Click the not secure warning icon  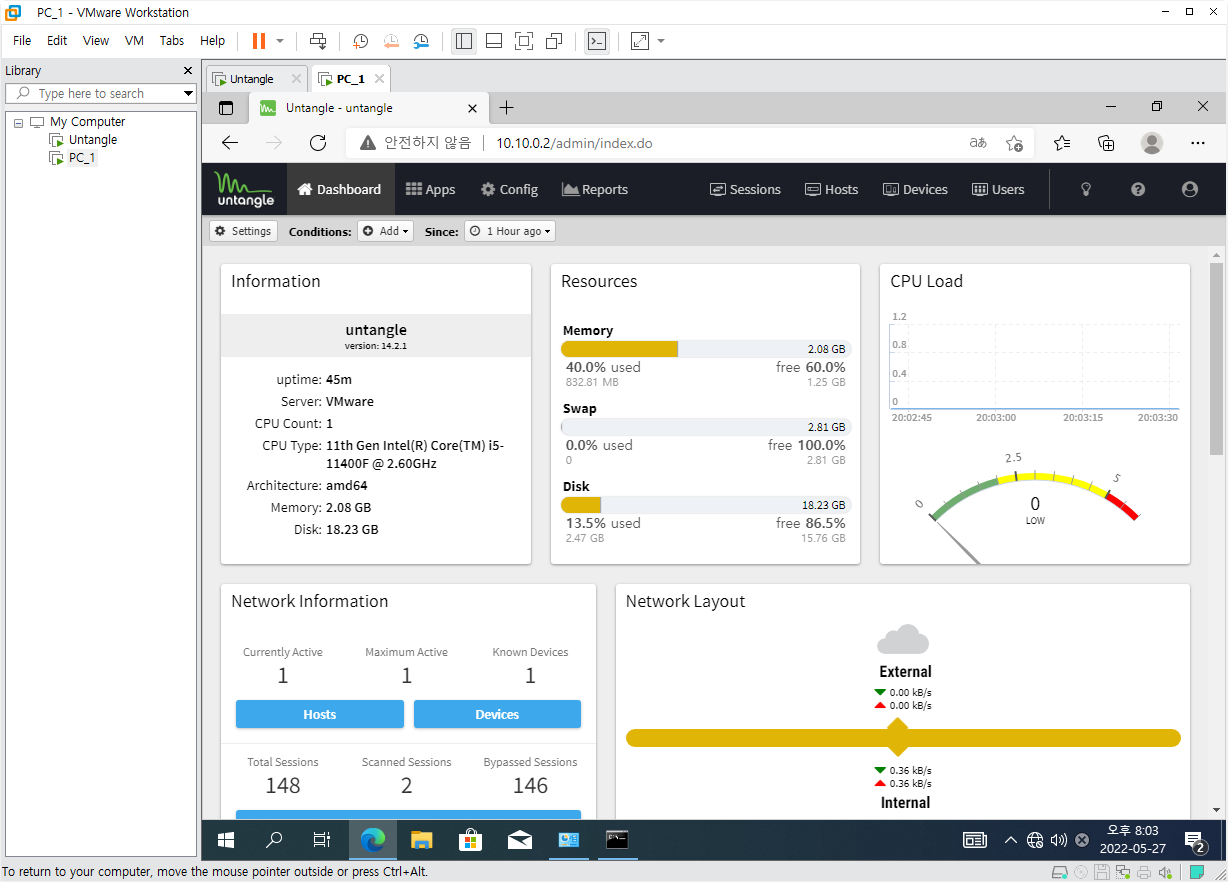[368, 143]
